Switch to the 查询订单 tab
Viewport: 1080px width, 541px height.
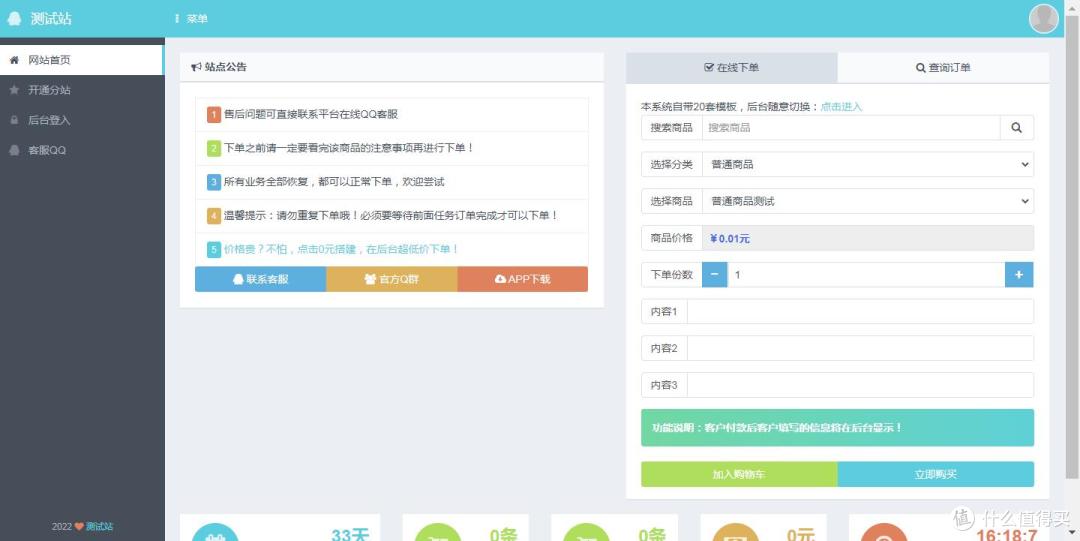[x=943, y=68]
